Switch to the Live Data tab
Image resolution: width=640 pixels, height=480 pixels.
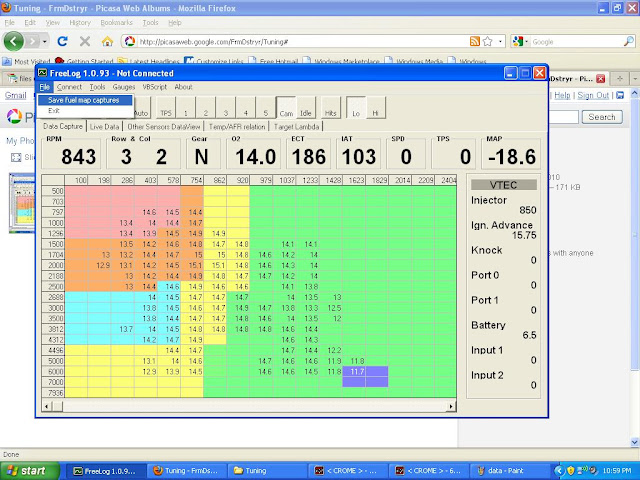pyautogui.click(x=104, y=127)
